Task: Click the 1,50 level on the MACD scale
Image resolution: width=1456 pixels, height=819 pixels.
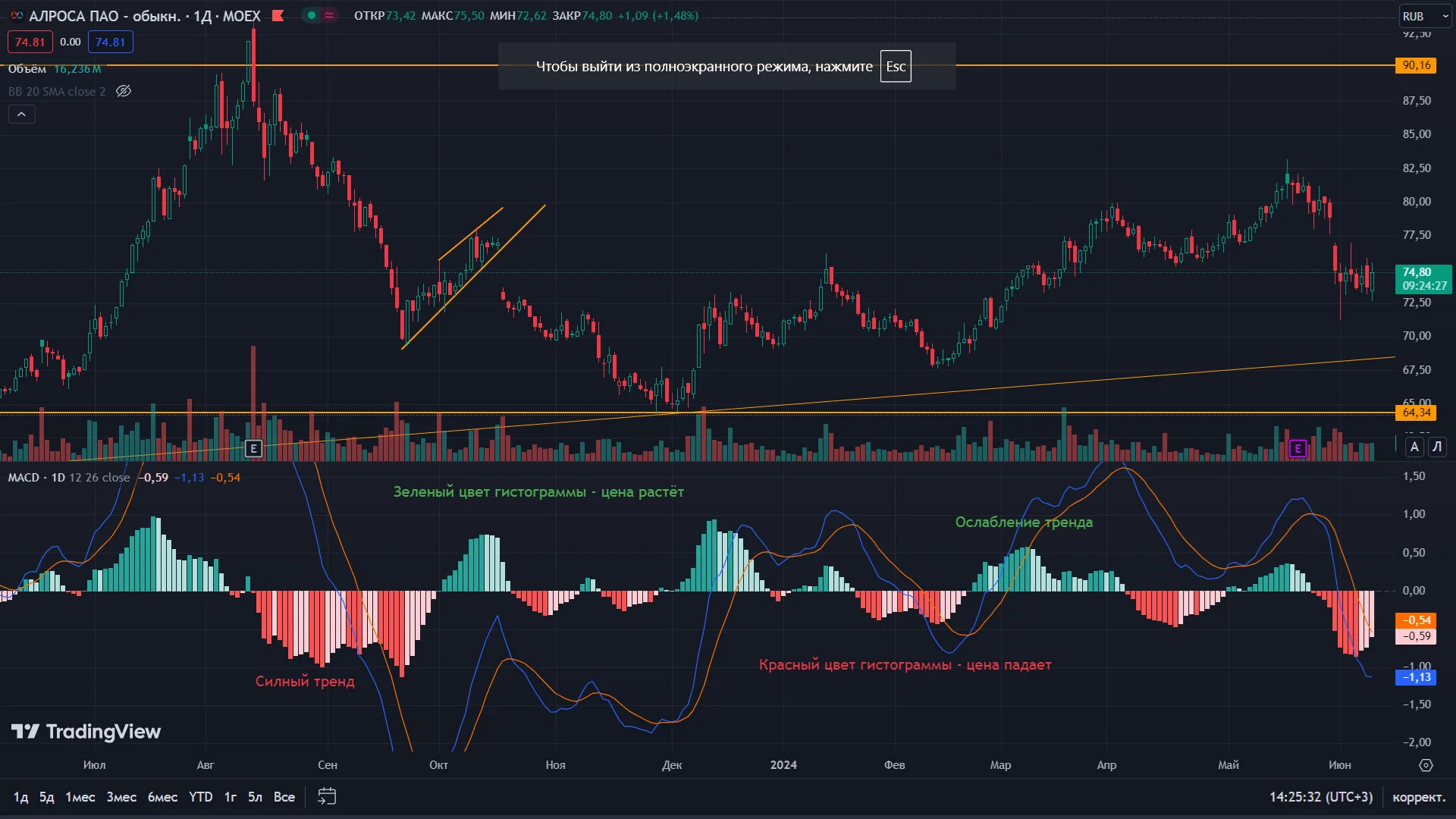Action: tap(1414, 477)
